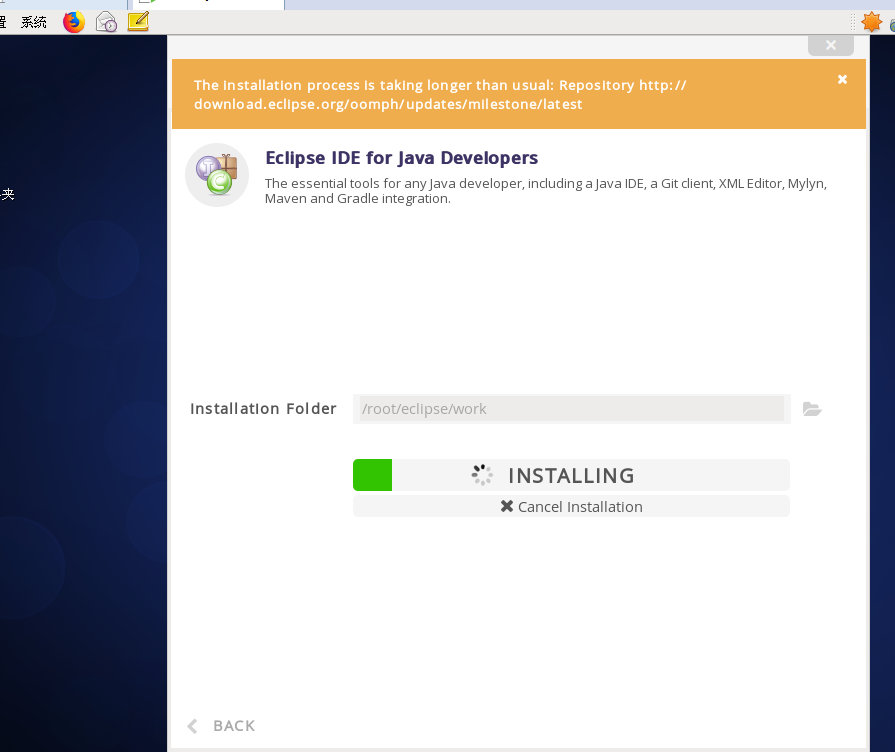Click the orange notification star in system tray
This screenshot has height=752, width=895.
coord(873,20)
